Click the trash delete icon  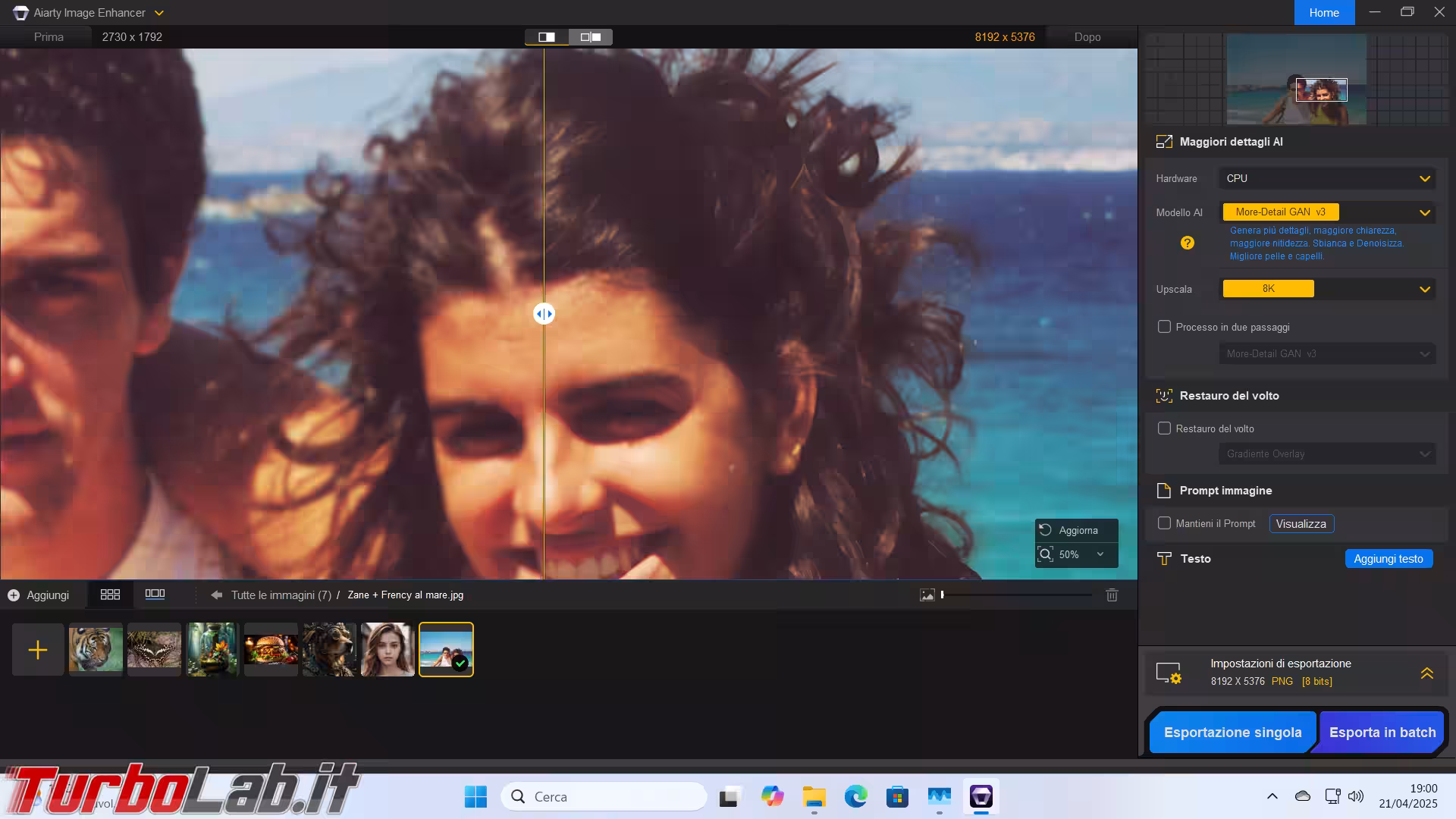point(1112,595)
